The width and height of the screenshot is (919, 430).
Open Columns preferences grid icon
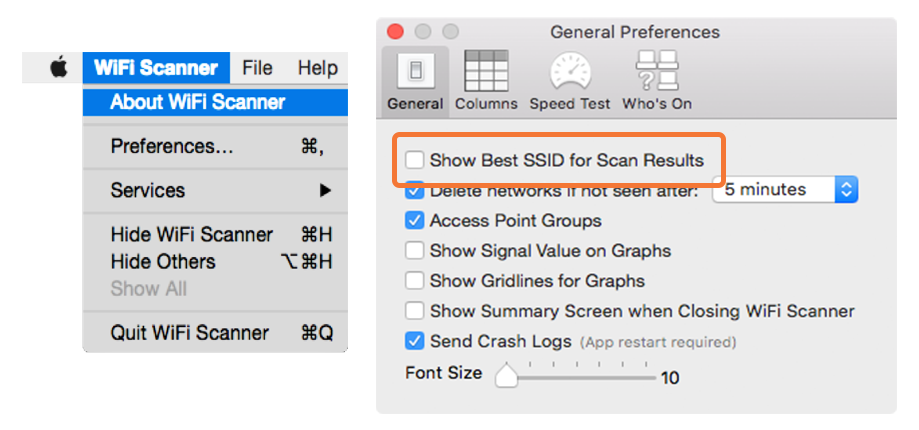pos(486,70)
